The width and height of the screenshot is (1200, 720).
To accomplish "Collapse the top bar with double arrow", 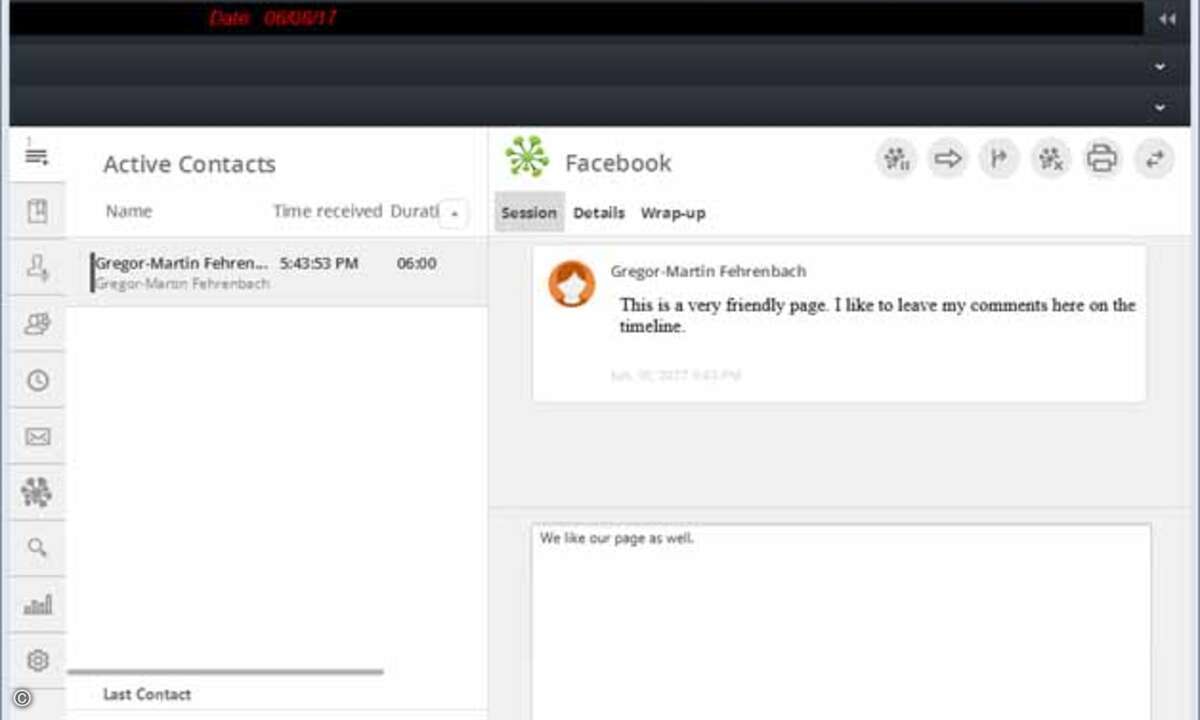I will point(1166,19).
